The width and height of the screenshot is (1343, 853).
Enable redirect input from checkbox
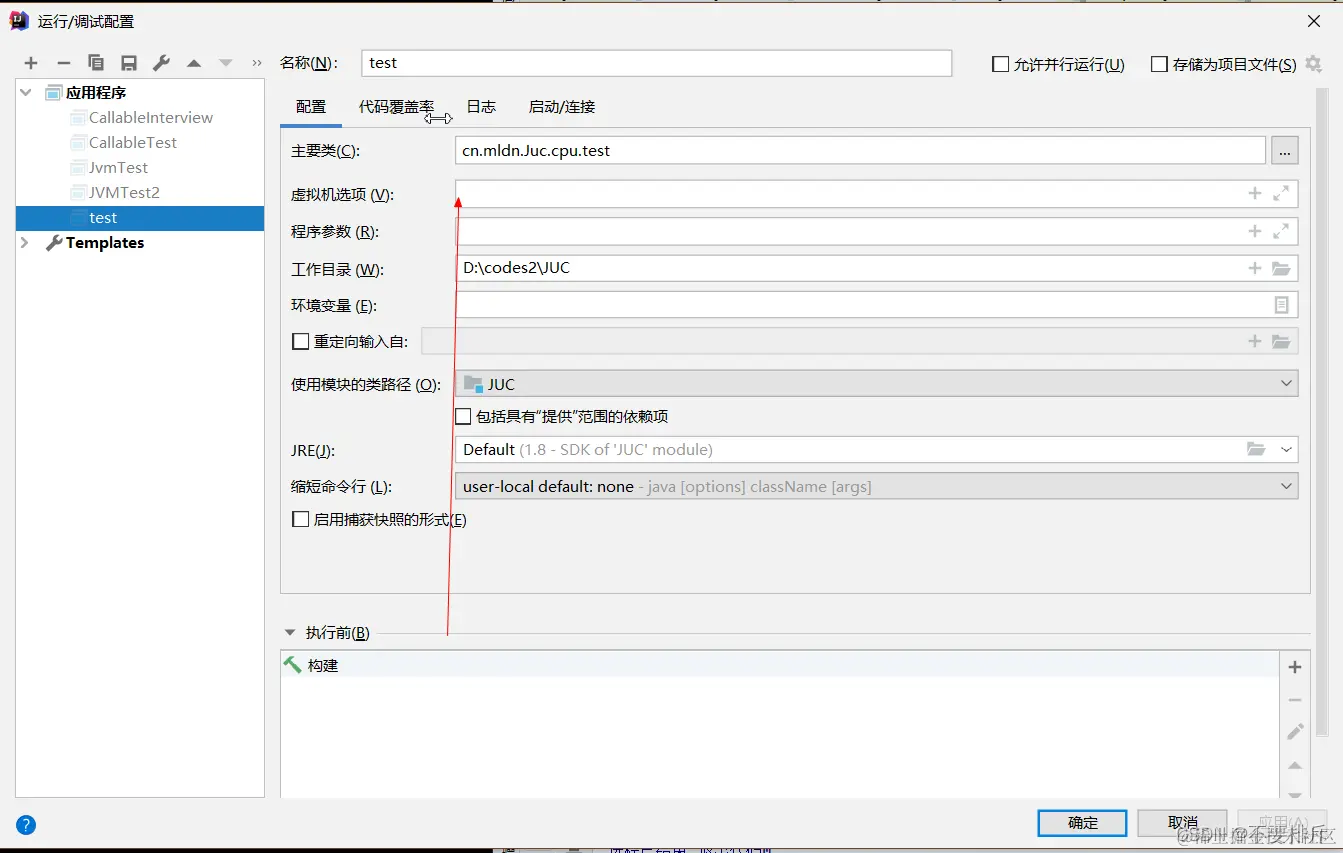point(300,341)
